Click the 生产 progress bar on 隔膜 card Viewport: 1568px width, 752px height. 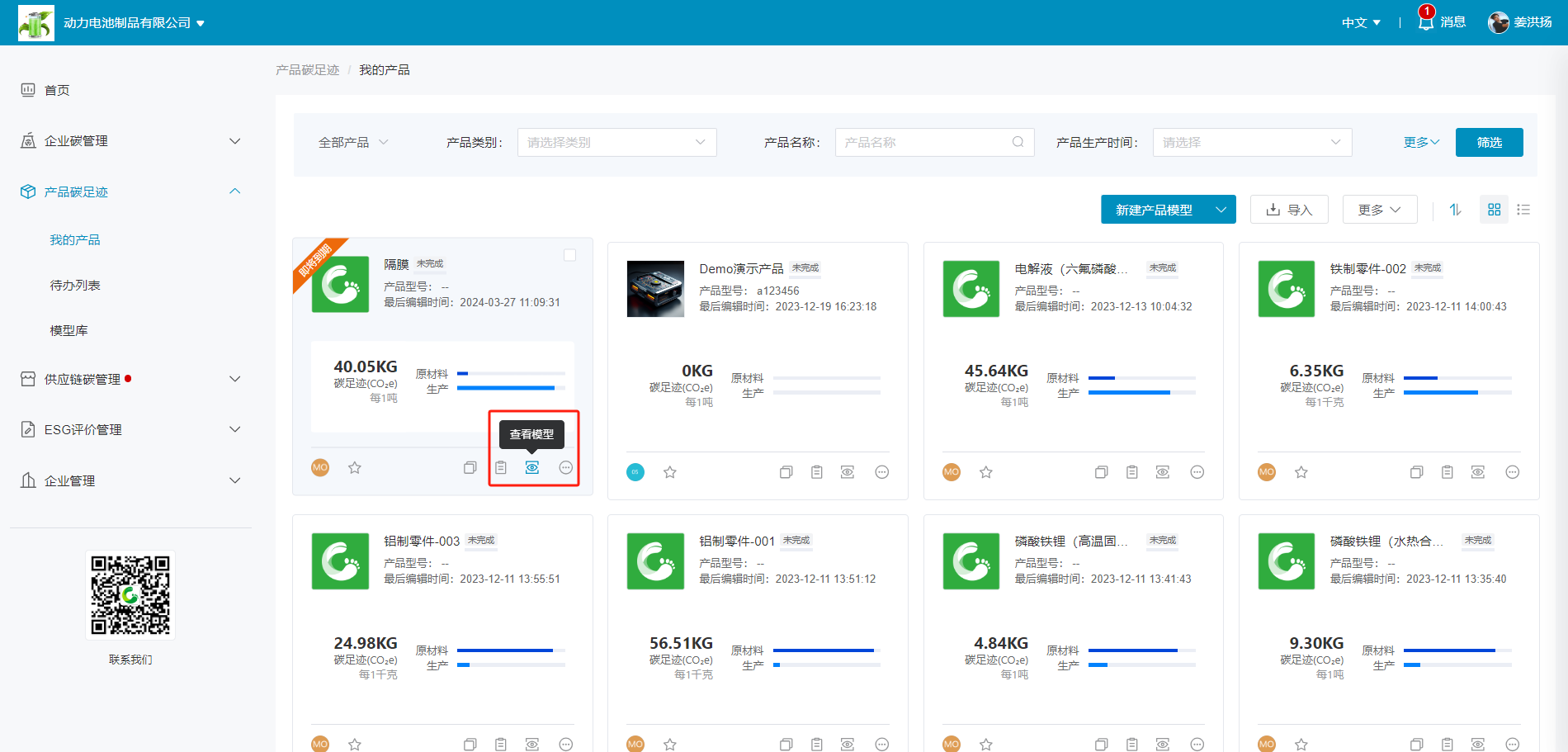[510, 388]
